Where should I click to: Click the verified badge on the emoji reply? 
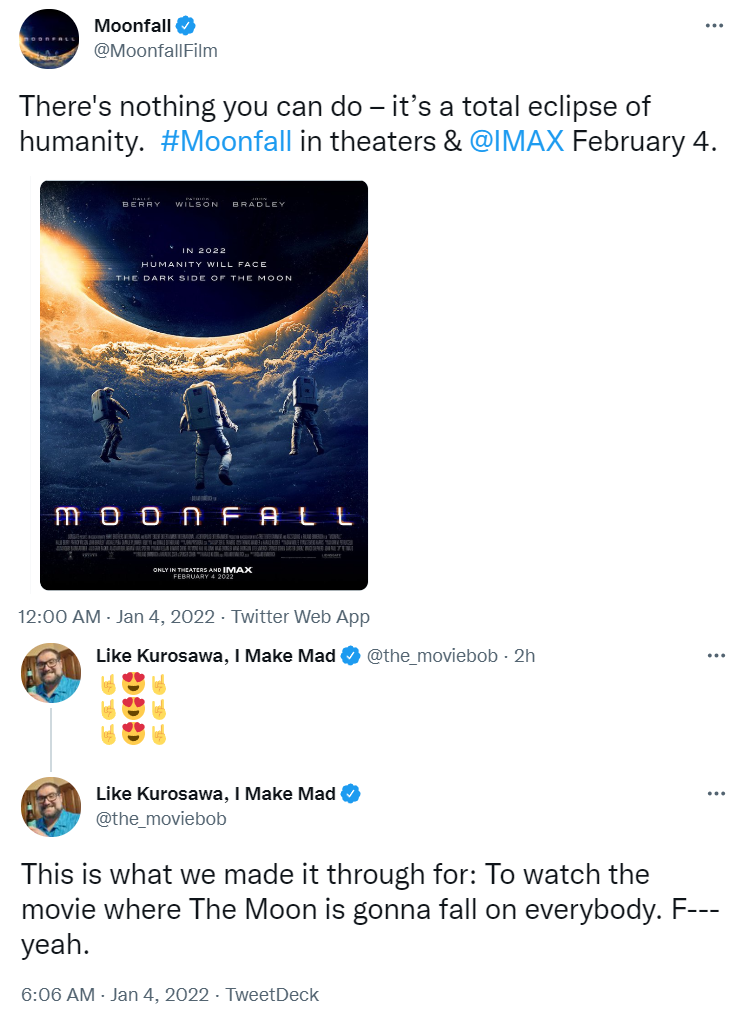tap(351, 656)
